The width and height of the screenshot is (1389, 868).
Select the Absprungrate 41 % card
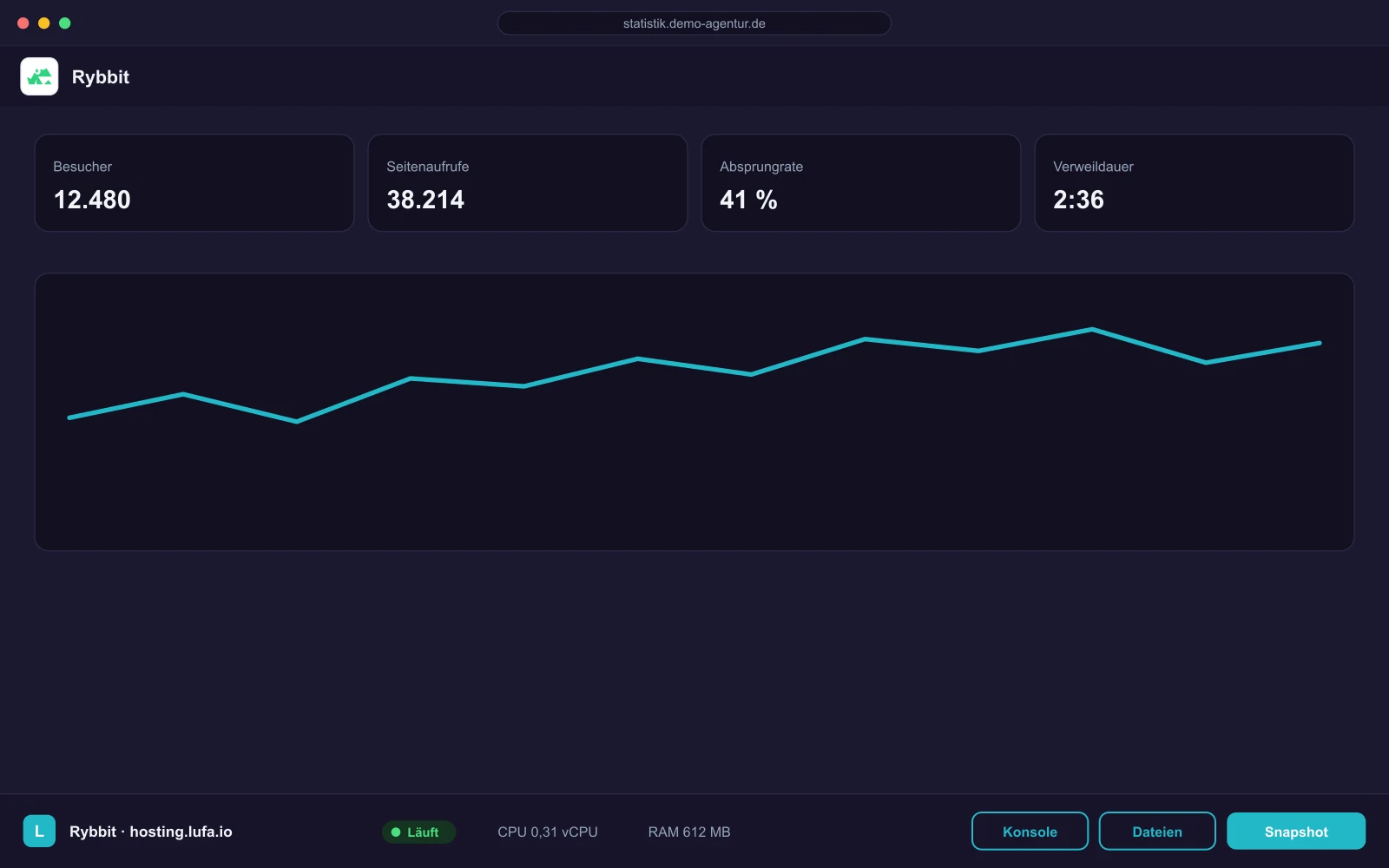[861, 183]
